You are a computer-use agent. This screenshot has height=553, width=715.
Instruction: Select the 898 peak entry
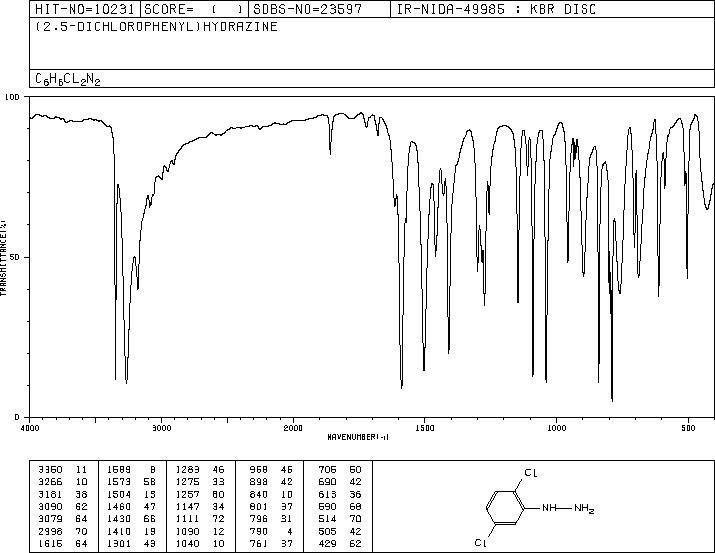click(271, 481)
